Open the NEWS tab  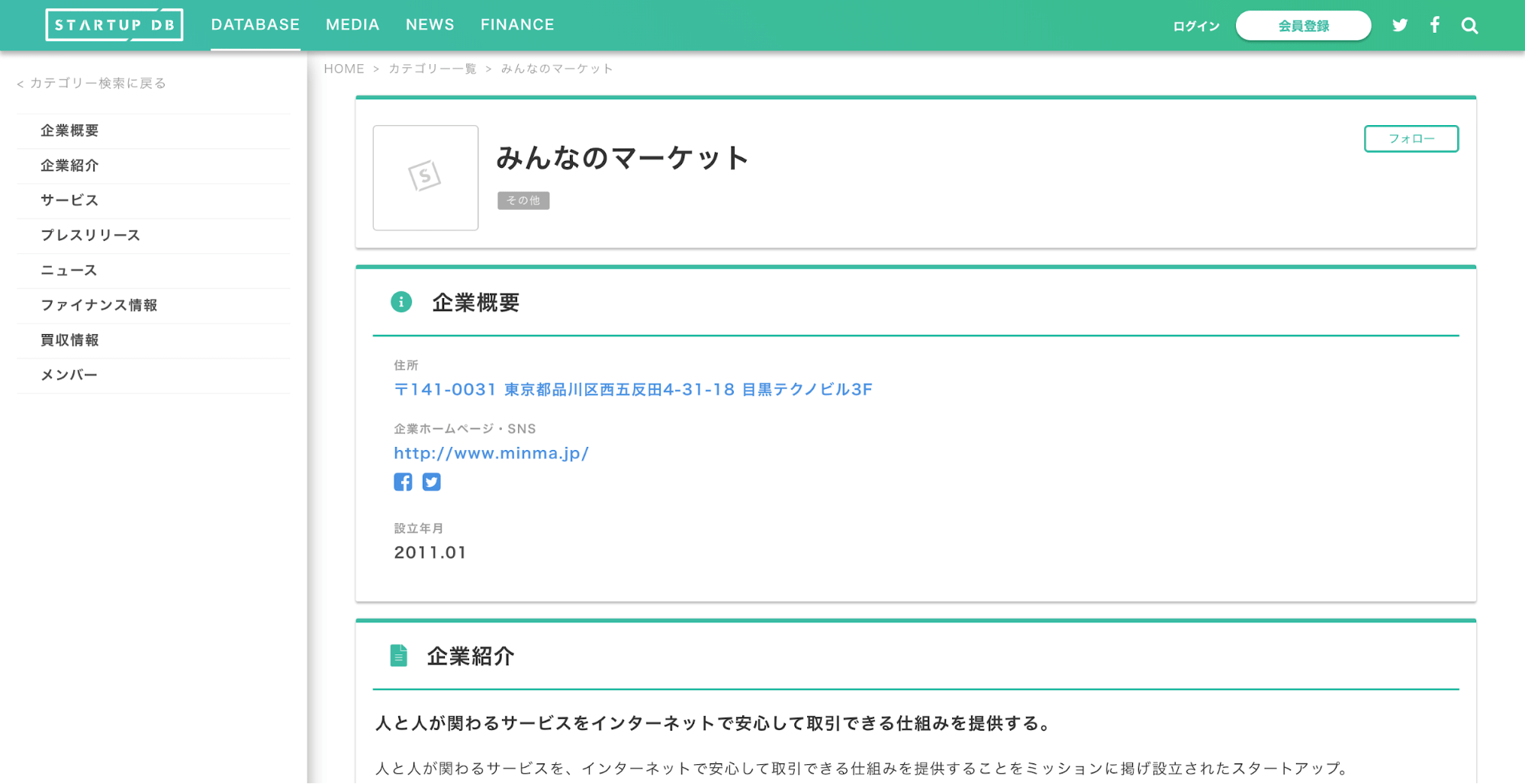tap(430, 25)
